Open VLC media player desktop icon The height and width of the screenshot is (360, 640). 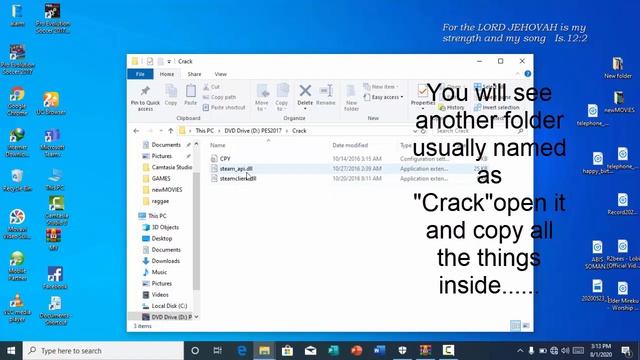click(17, 308)
